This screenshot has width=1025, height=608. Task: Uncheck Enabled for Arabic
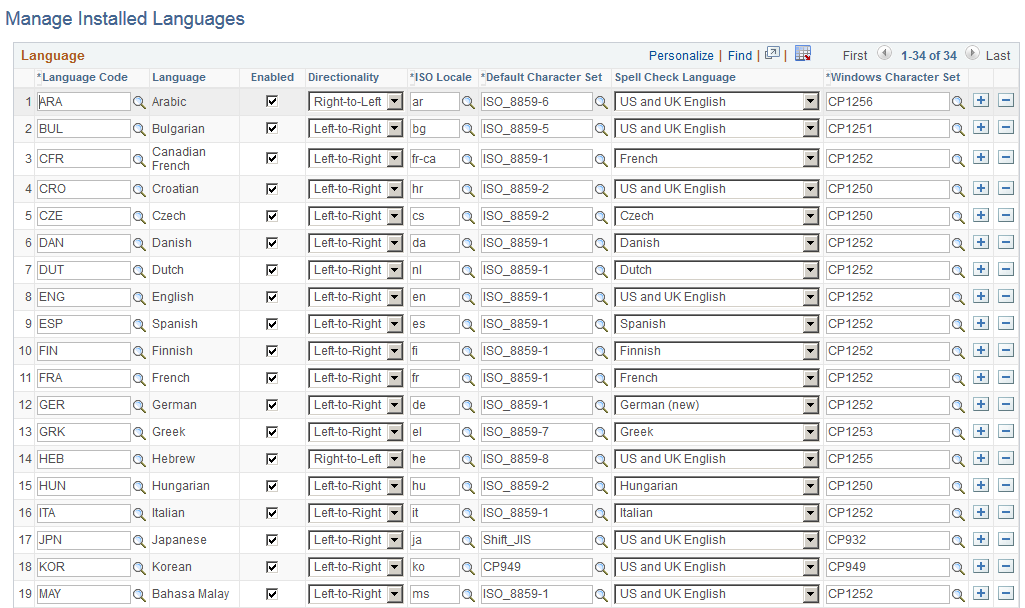(x=272, y=101)
